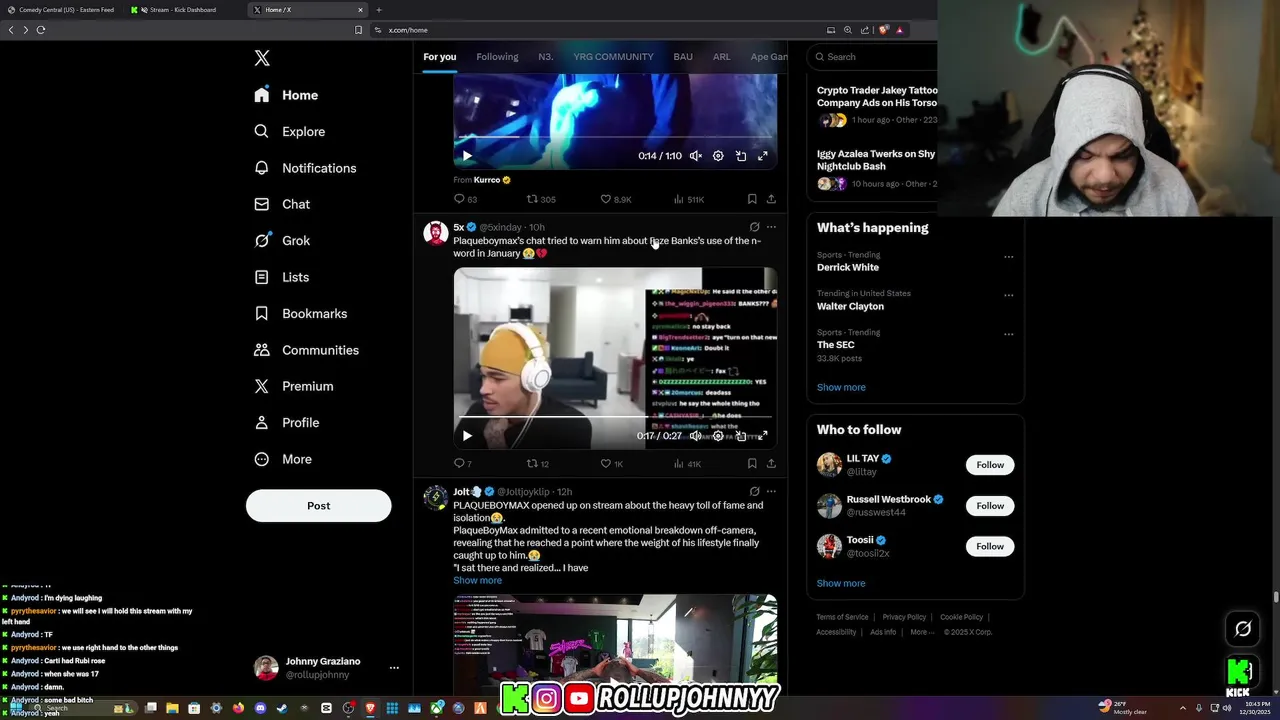View analytics showing 511K views

click(689, 199)
